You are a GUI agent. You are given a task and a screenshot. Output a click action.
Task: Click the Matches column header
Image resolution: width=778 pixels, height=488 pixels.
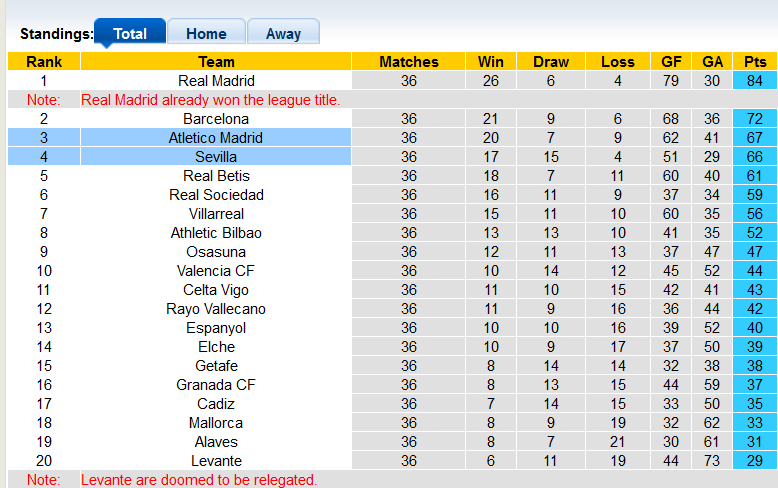click(408, 62)
